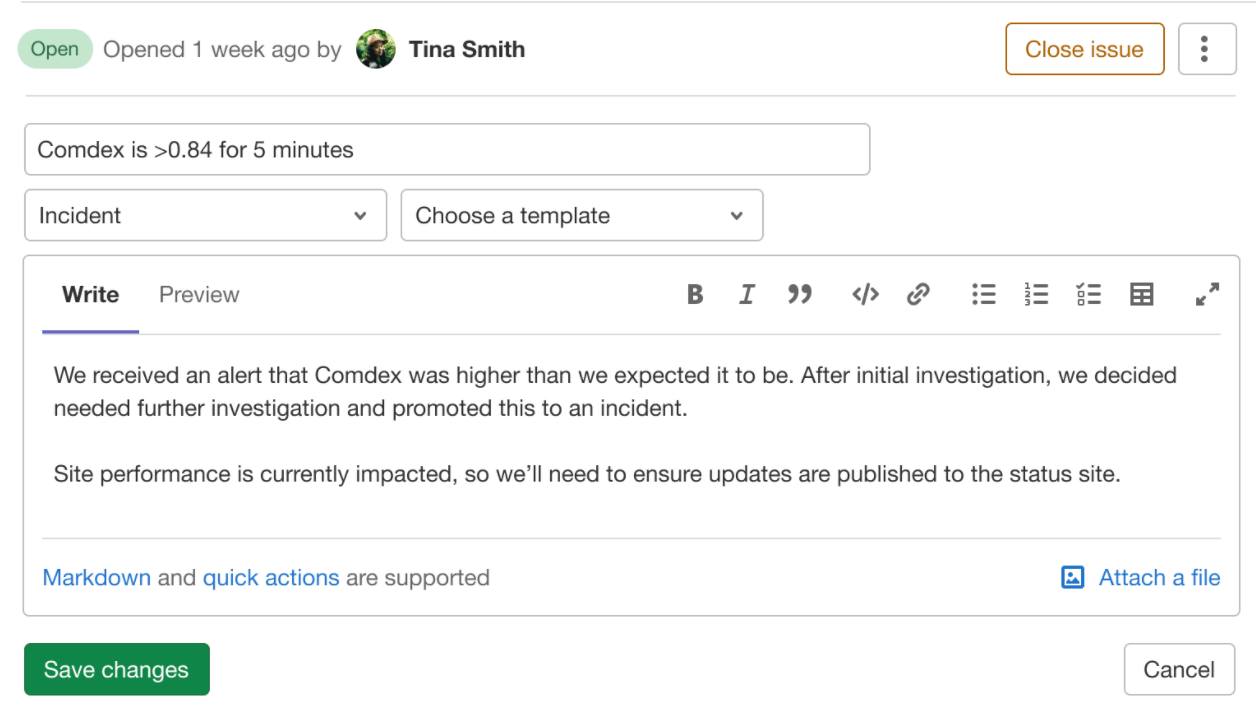This screenshot has width=1256, height=718.
Task: Insert a task list
Action: tap(1089, 294)
